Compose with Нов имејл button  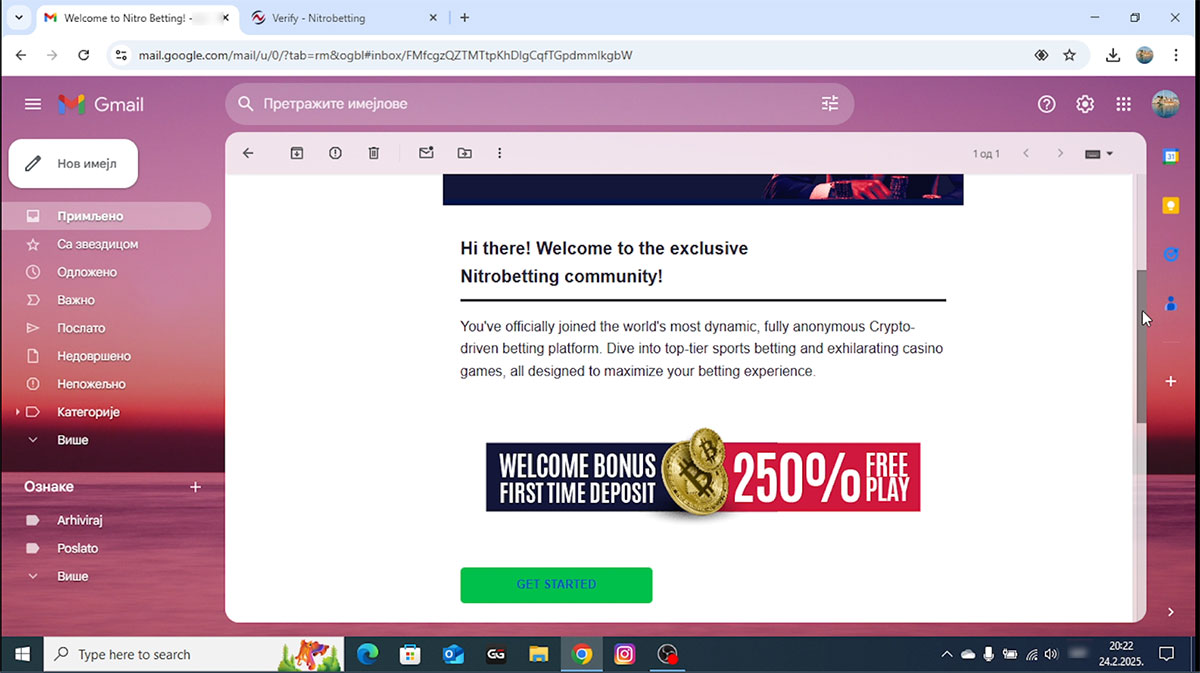73,163
